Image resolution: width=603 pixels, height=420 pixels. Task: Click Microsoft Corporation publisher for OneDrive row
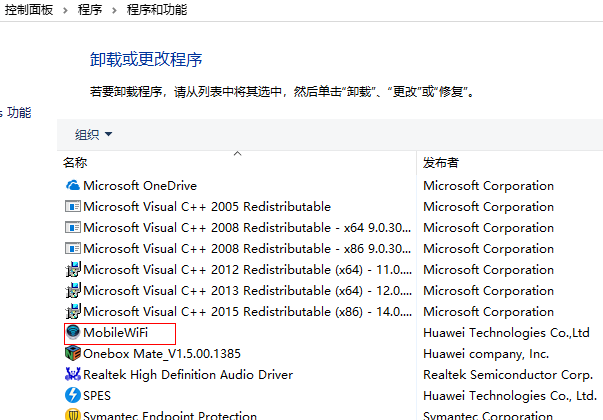[488, 186]
